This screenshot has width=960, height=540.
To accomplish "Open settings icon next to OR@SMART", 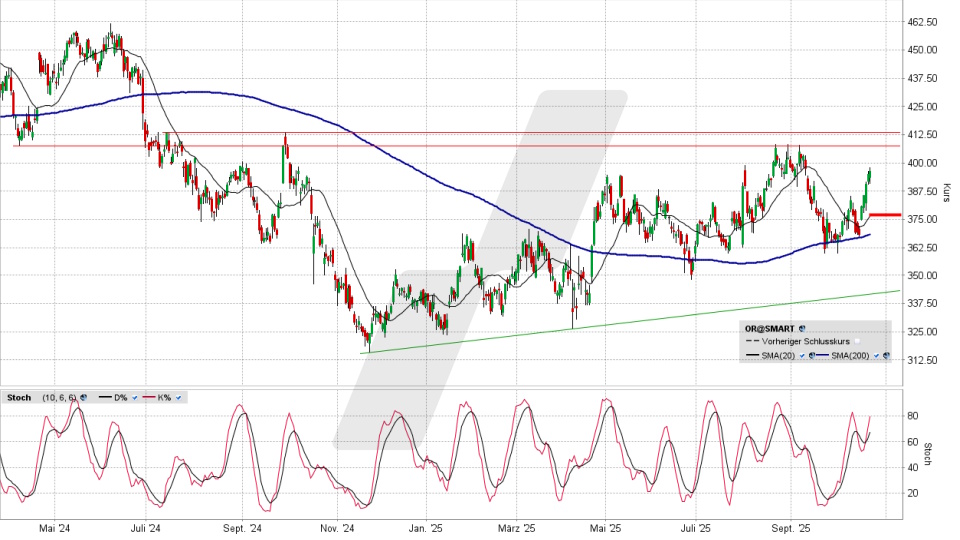I will coord(803,327).
